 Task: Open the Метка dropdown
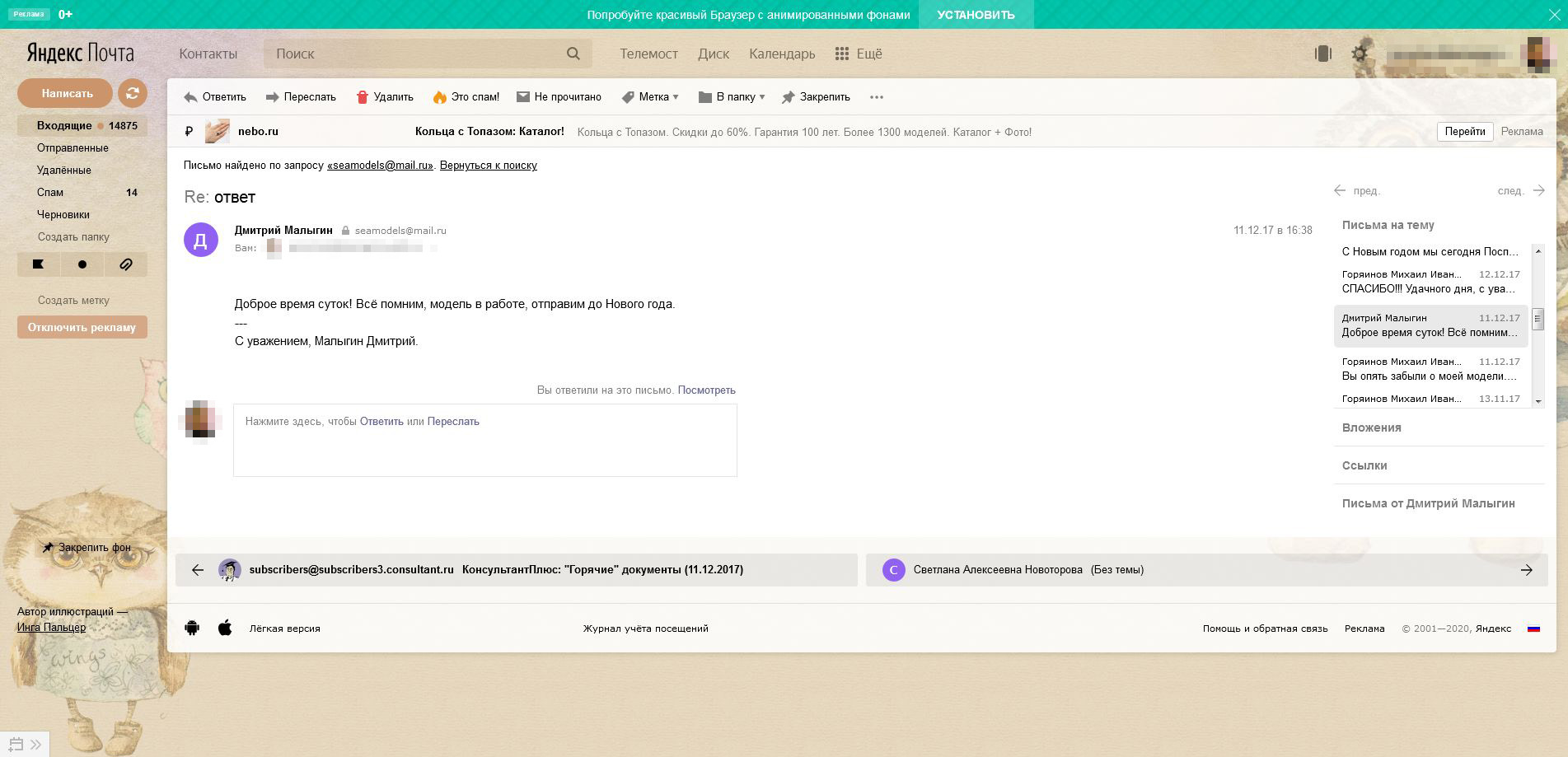(650, 97)
